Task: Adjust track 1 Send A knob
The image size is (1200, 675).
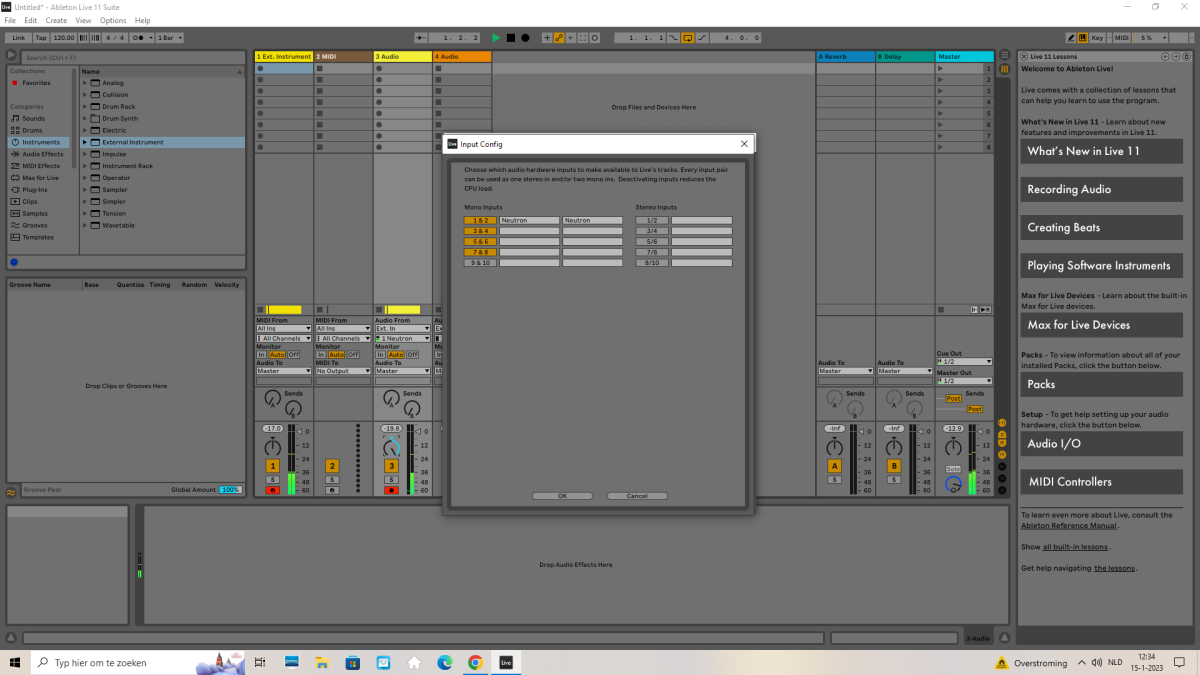Action: click(271, 399)
